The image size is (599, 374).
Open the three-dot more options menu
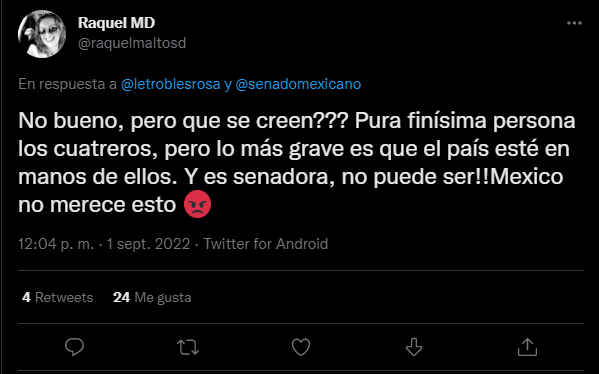[574, 23]
